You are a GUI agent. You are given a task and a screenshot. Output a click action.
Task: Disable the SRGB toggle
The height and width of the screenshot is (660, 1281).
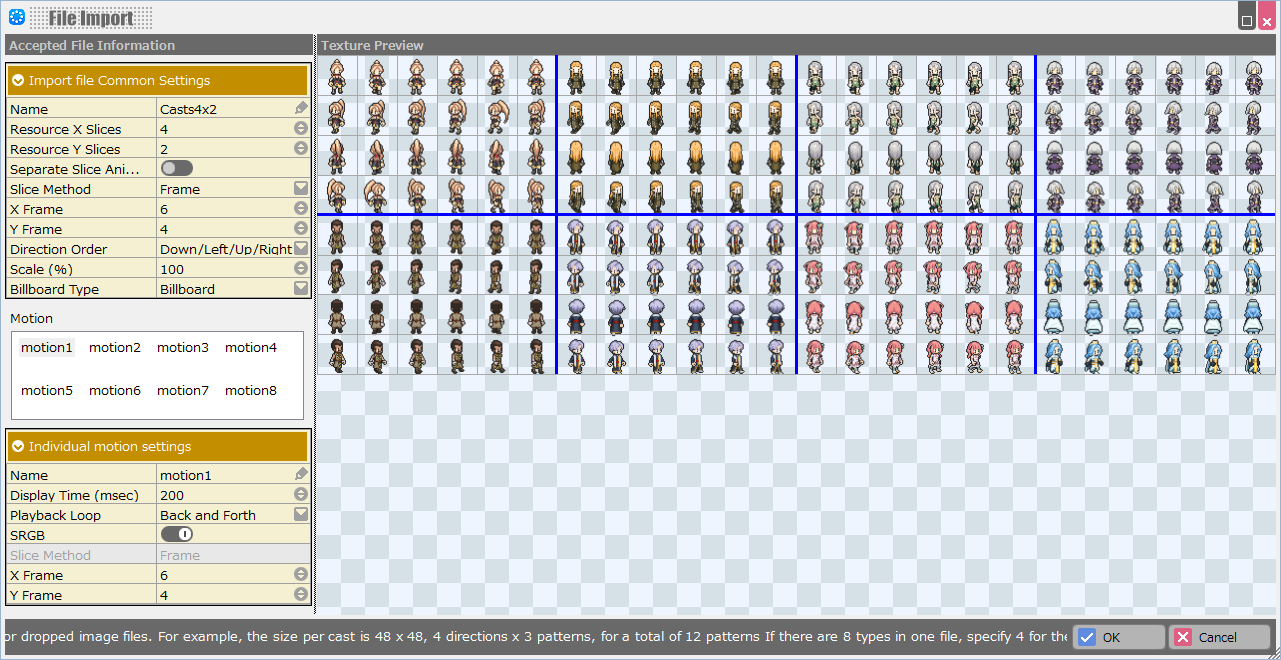point(176,534)
